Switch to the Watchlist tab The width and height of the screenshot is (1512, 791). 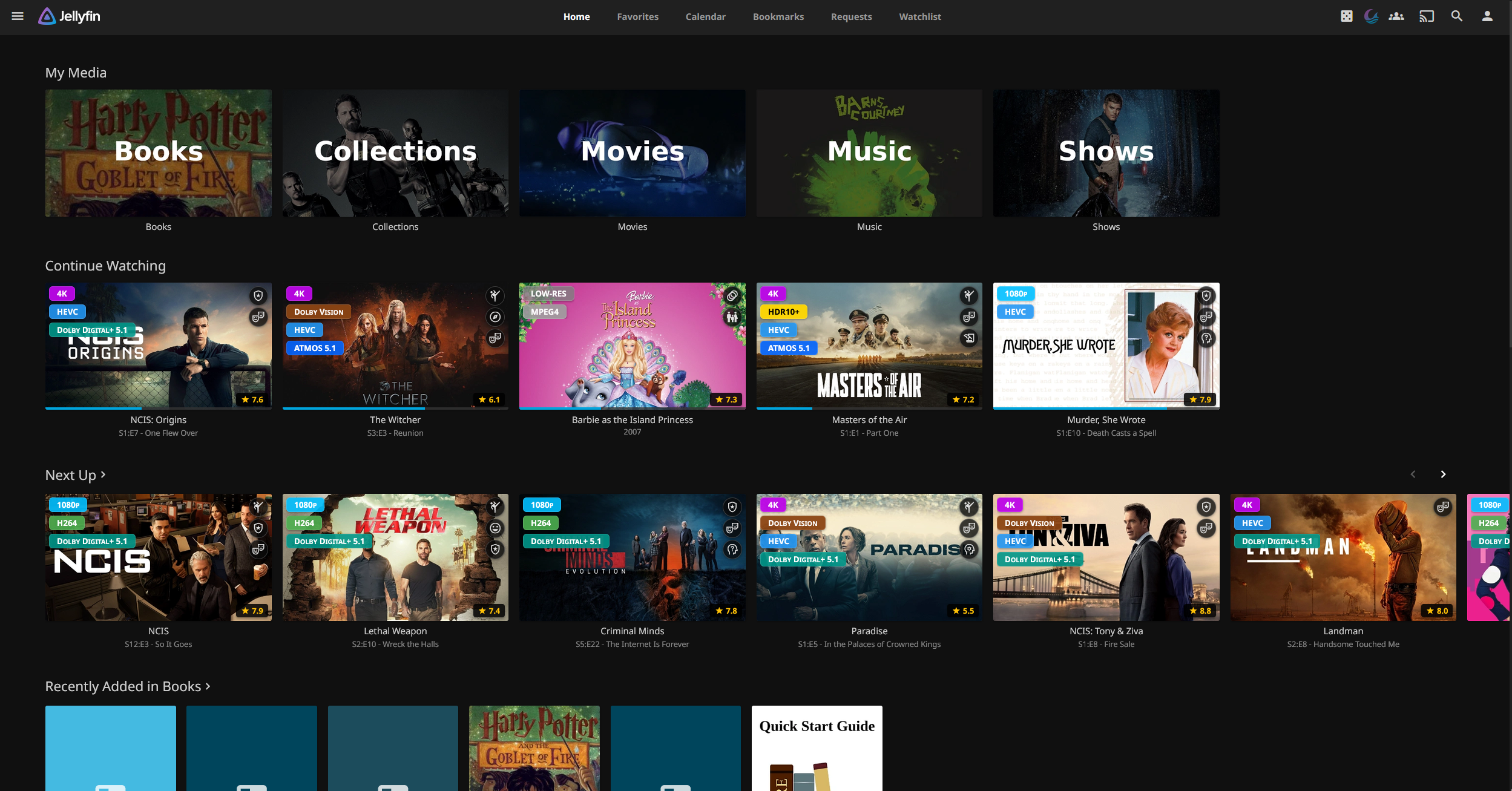[919, 17]
